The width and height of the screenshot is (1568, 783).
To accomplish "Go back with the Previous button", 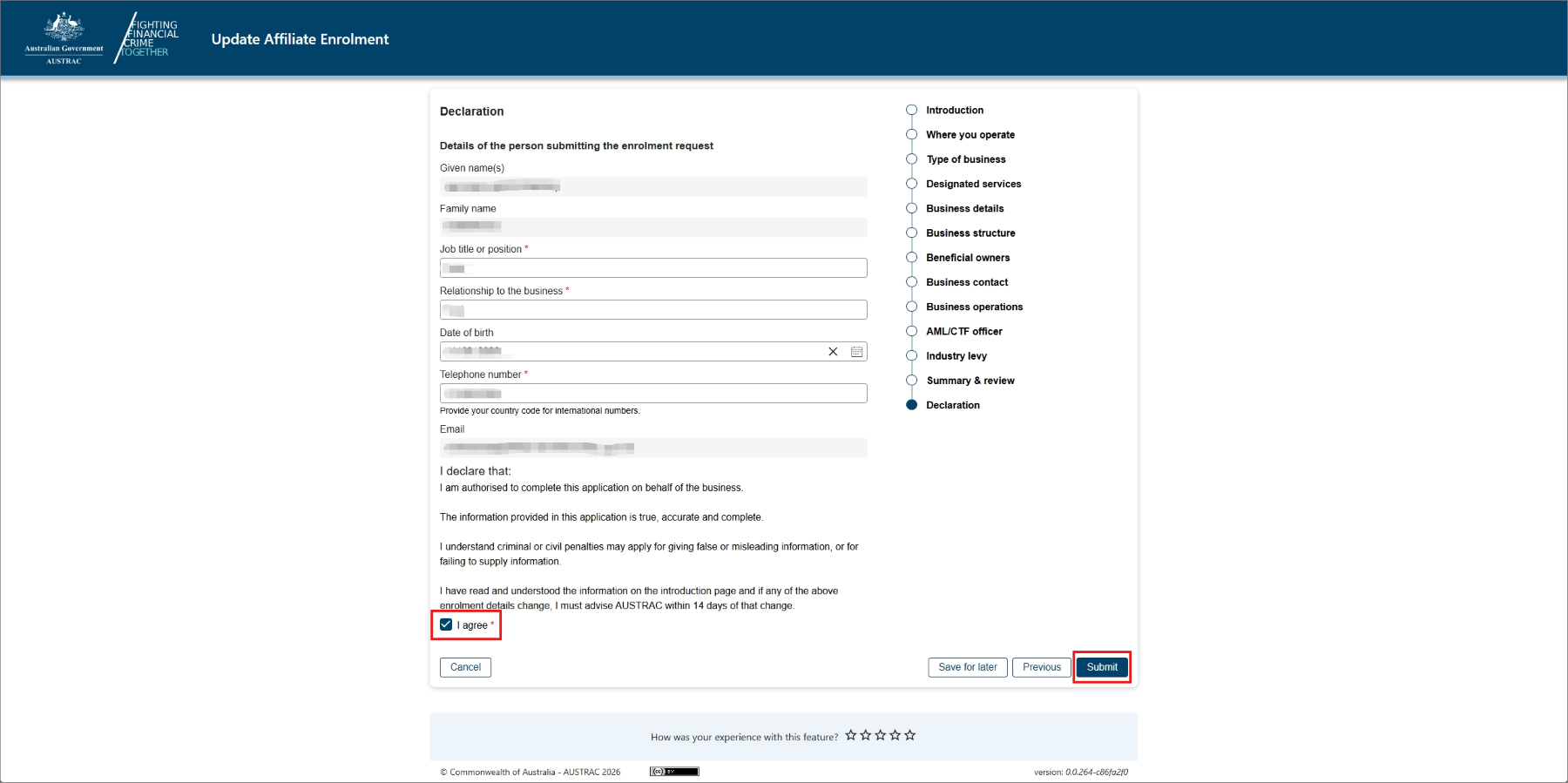I will coord(1041,667).
